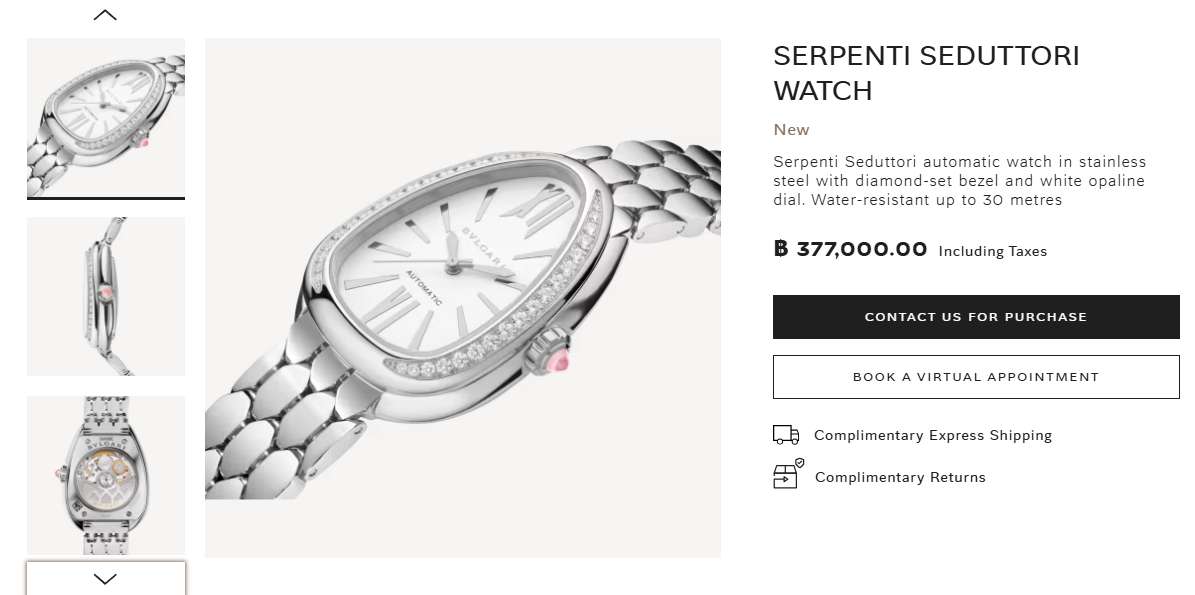Click the delivery truck icon
This screenshot has width=1195, height=595.
point(786,435)
